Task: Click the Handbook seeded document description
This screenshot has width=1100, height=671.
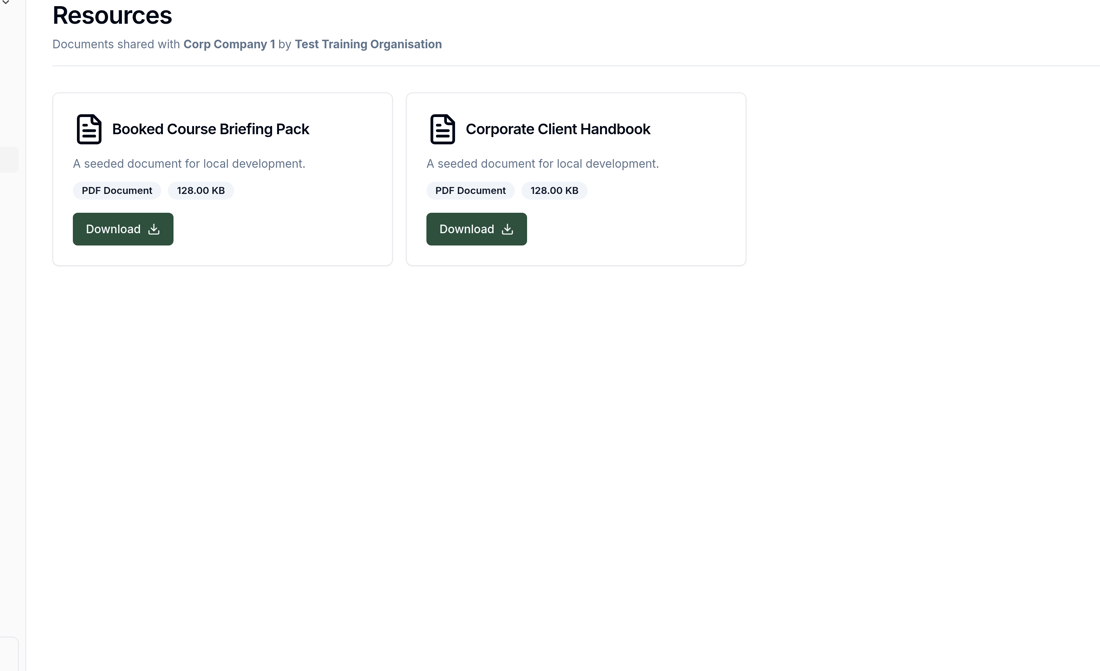Action: 543,164
